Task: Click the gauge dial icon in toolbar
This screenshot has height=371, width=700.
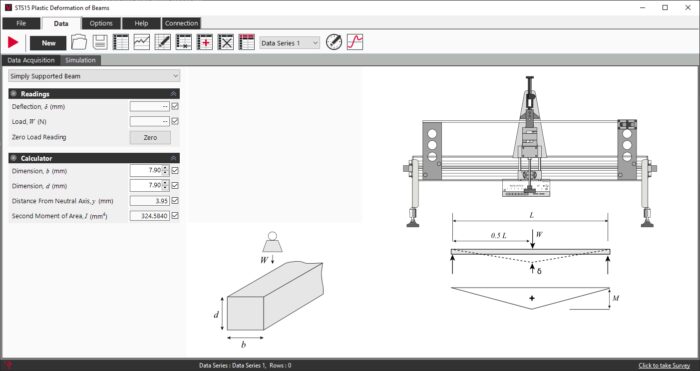Action: (333, 42)
